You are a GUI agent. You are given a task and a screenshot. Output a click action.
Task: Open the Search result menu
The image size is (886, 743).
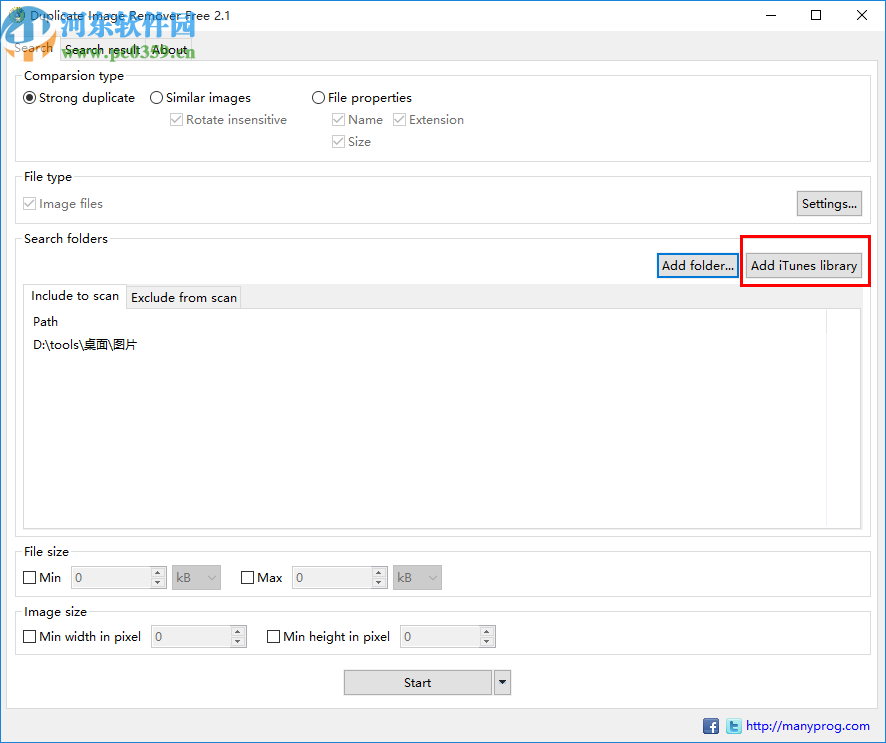click(101, 49)
